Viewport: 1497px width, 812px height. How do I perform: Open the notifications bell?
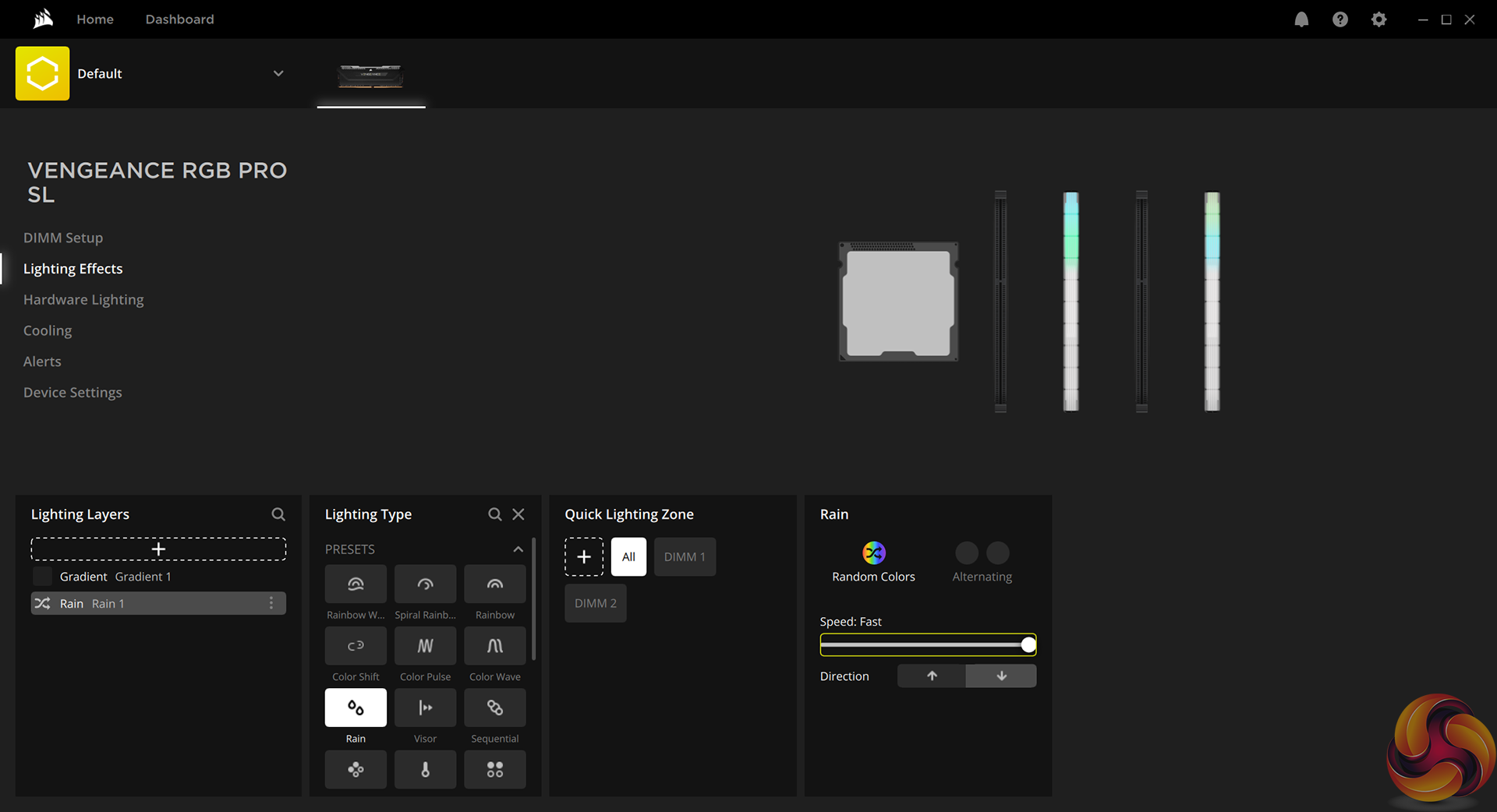1301,19
